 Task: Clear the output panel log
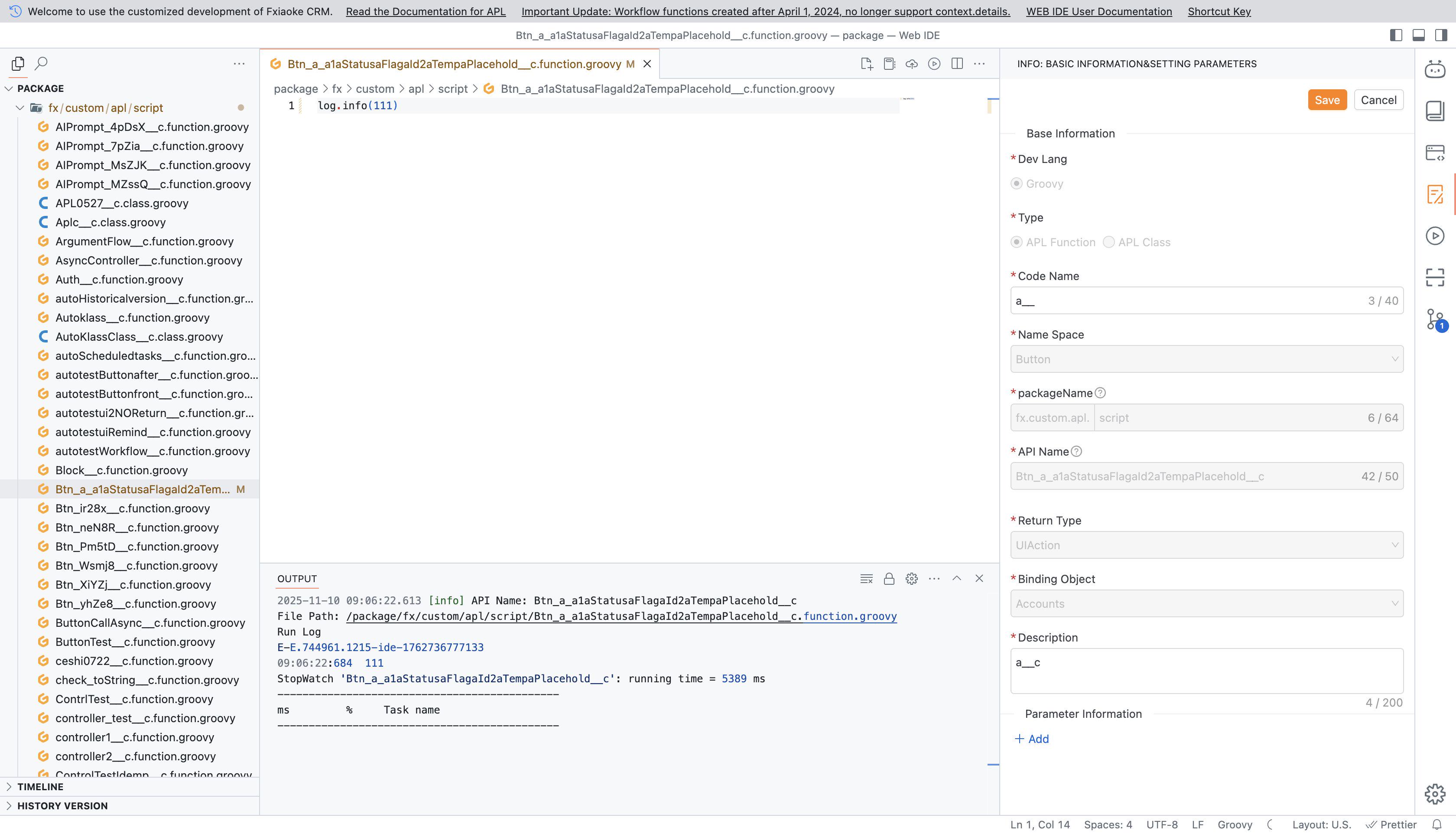(x=866, y=579)
